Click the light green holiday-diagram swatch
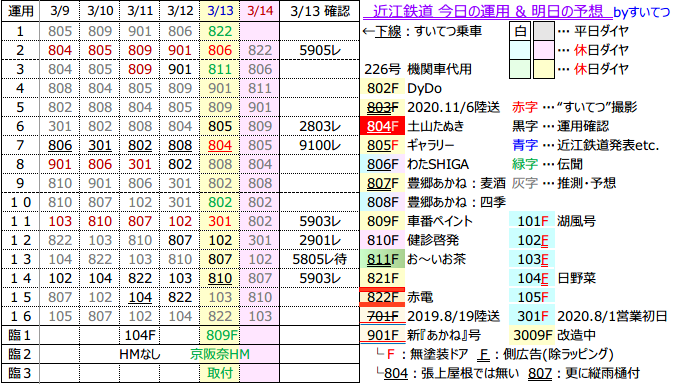 pos(520,69)
